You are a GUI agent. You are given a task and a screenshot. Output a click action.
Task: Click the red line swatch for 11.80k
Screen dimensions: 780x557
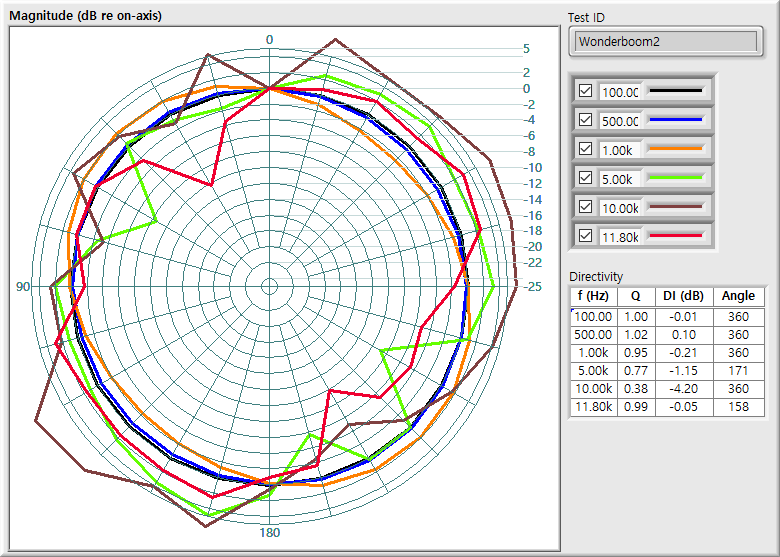point(676,235)
